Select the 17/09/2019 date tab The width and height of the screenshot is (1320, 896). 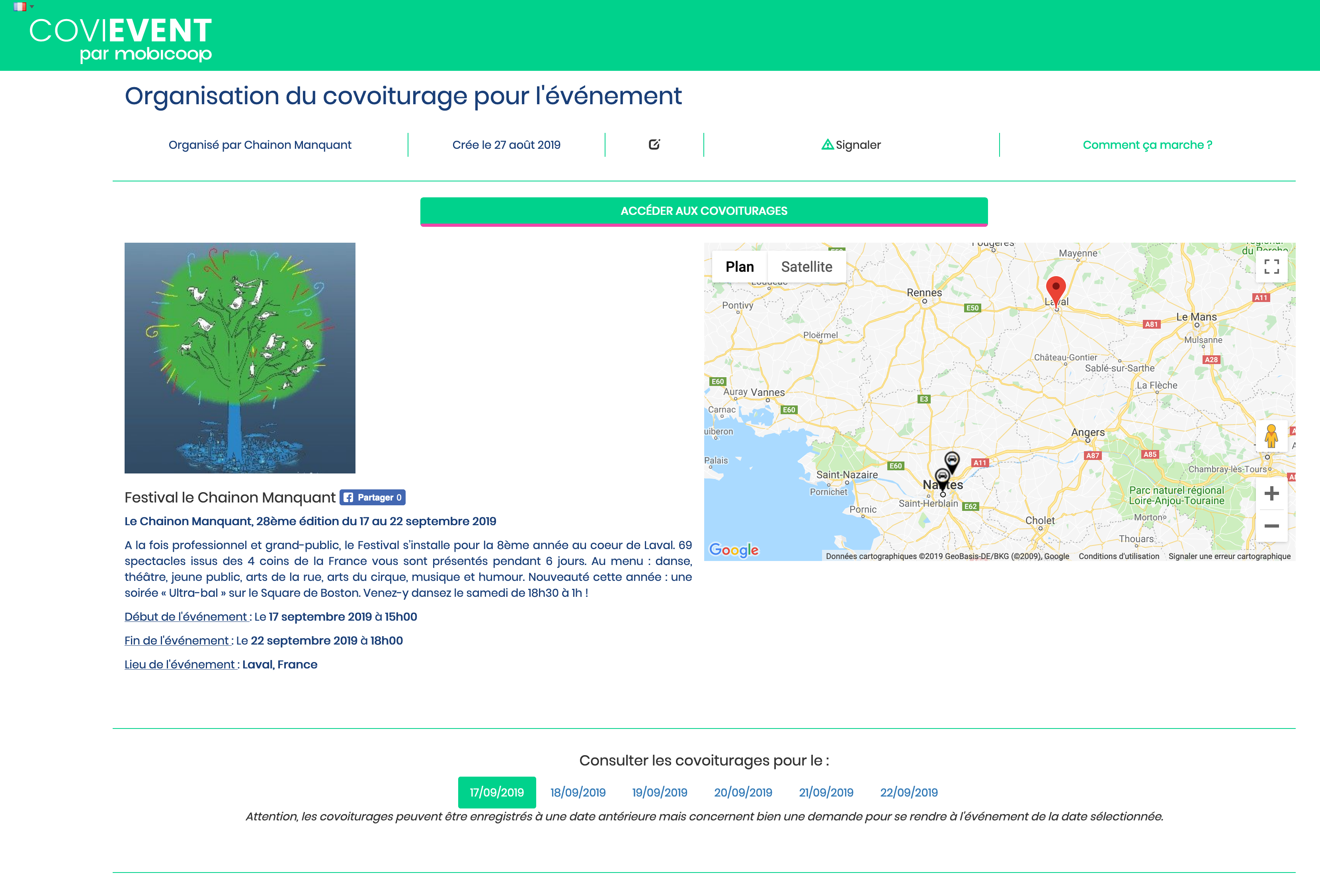[497, 793]
